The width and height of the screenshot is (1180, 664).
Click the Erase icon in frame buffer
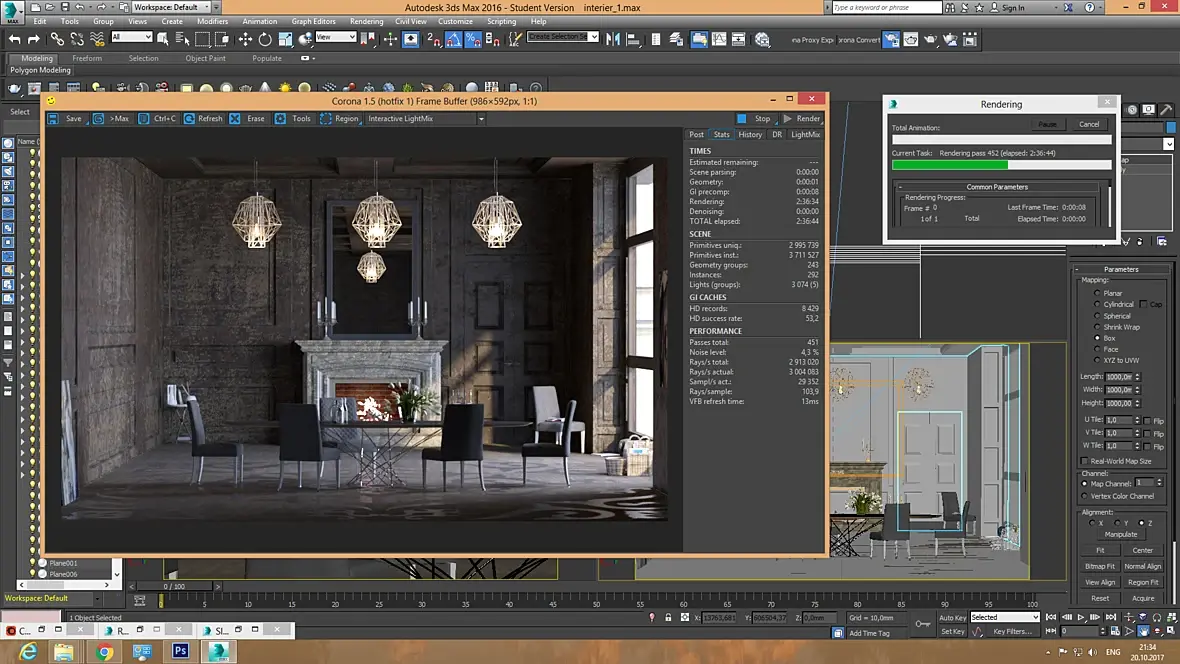235,118
